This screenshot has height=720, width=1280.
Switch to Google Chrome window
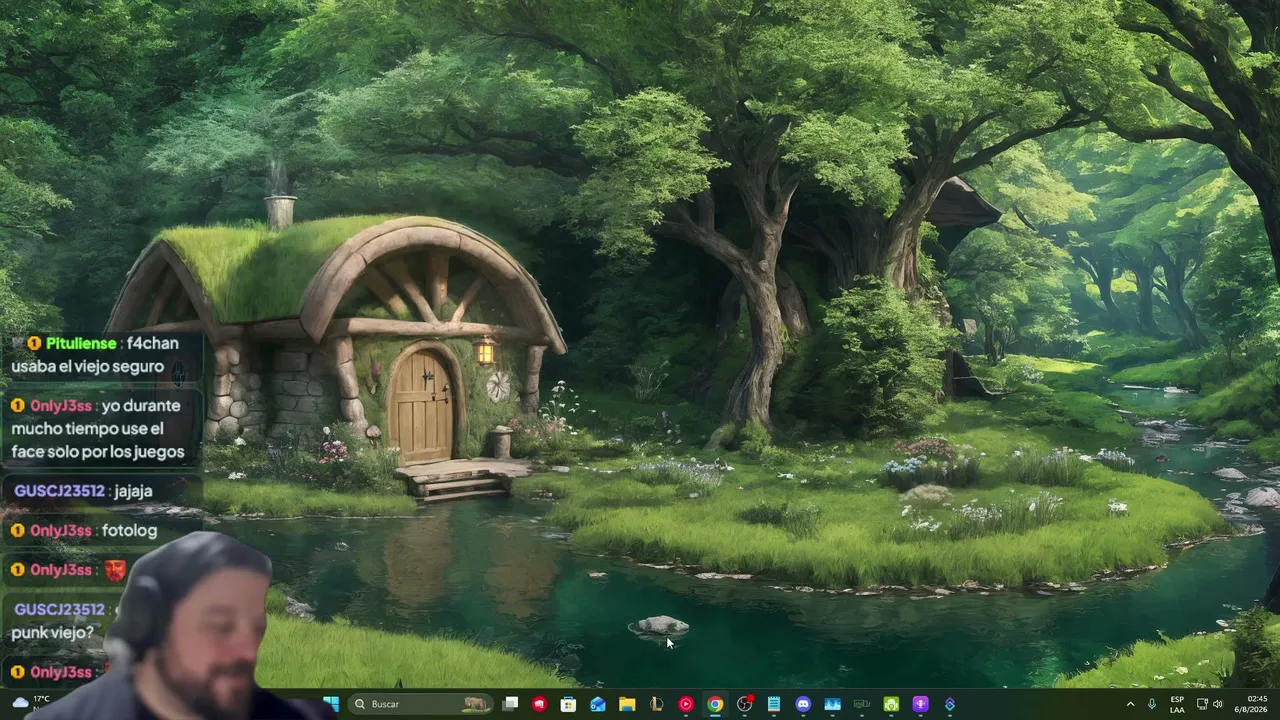pos(715,704)
